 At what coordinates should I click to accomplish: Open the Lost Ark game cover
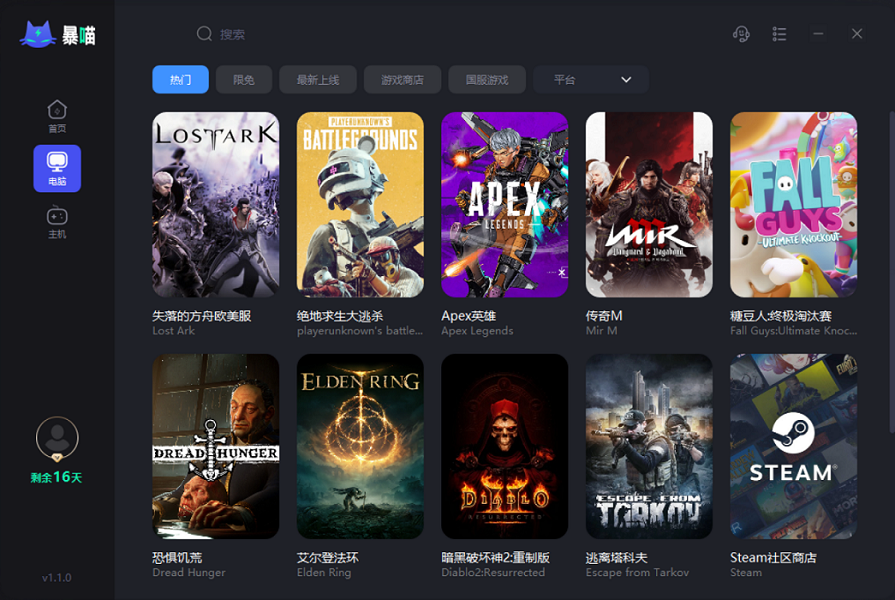coord(216,204)
